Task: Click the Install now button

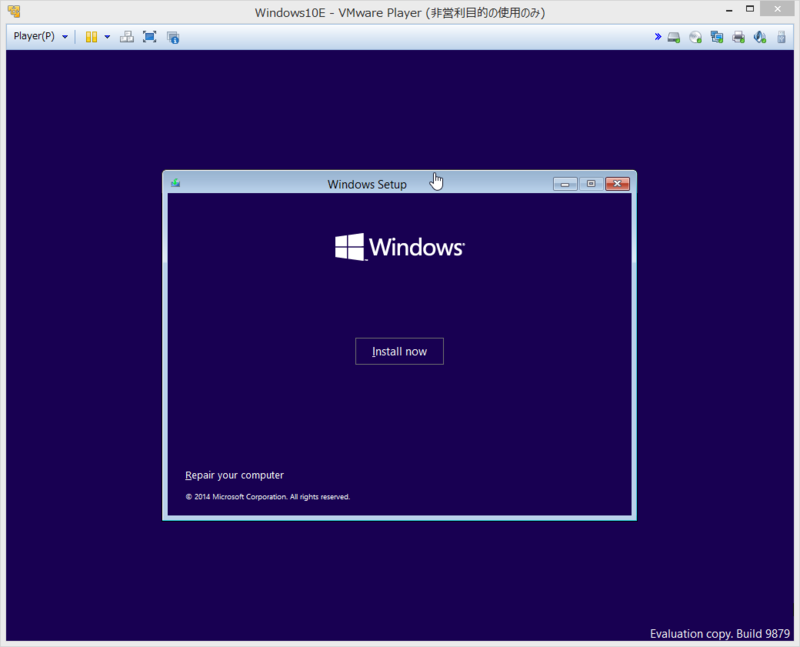Action: pyautogui.click(x=399, y=351)
